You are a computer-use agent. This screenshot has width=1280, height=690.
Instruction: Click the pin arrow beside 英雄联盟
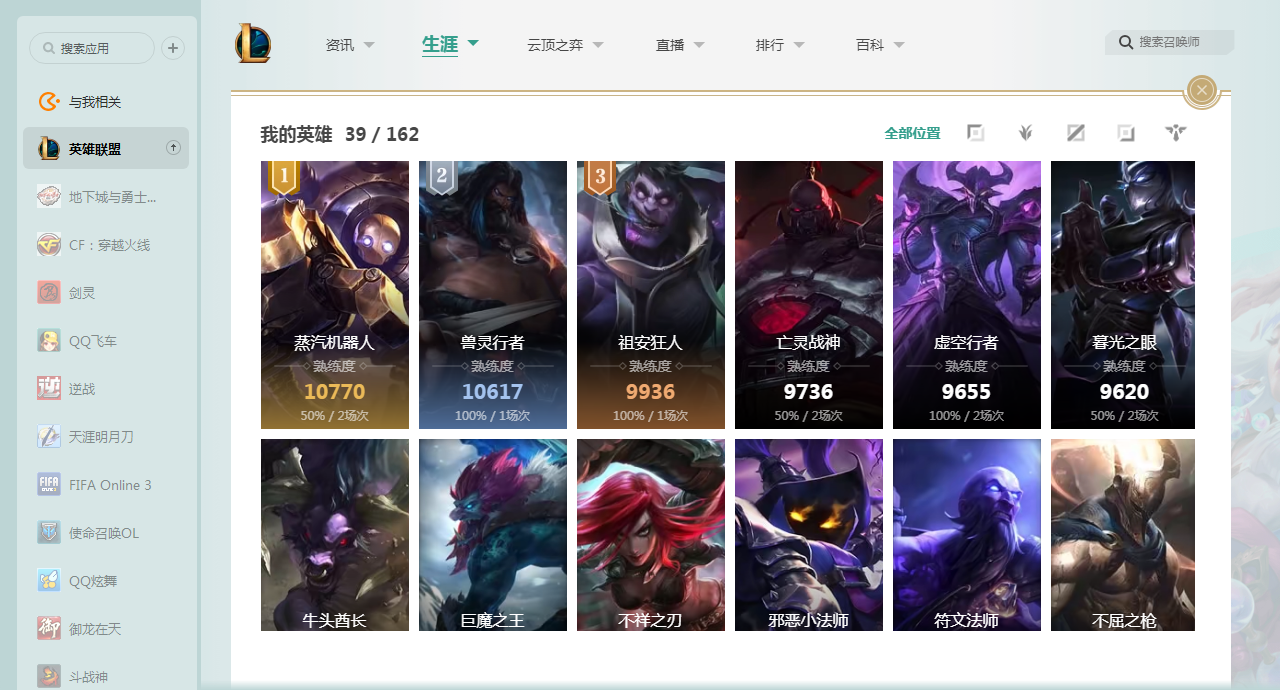[173, 148]
